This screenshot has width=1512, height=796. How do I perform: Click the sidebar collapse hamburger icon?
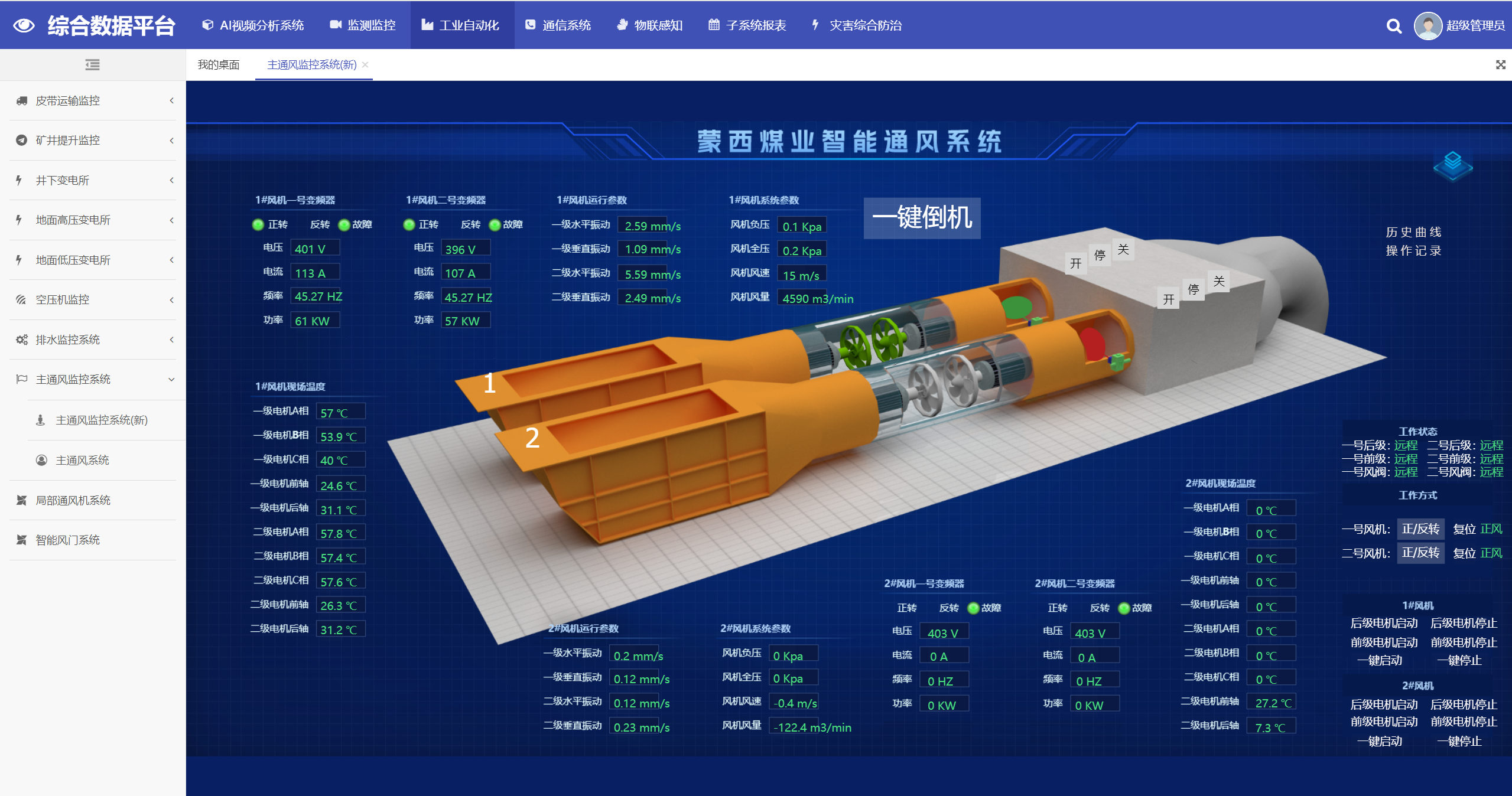click(92, 65)
